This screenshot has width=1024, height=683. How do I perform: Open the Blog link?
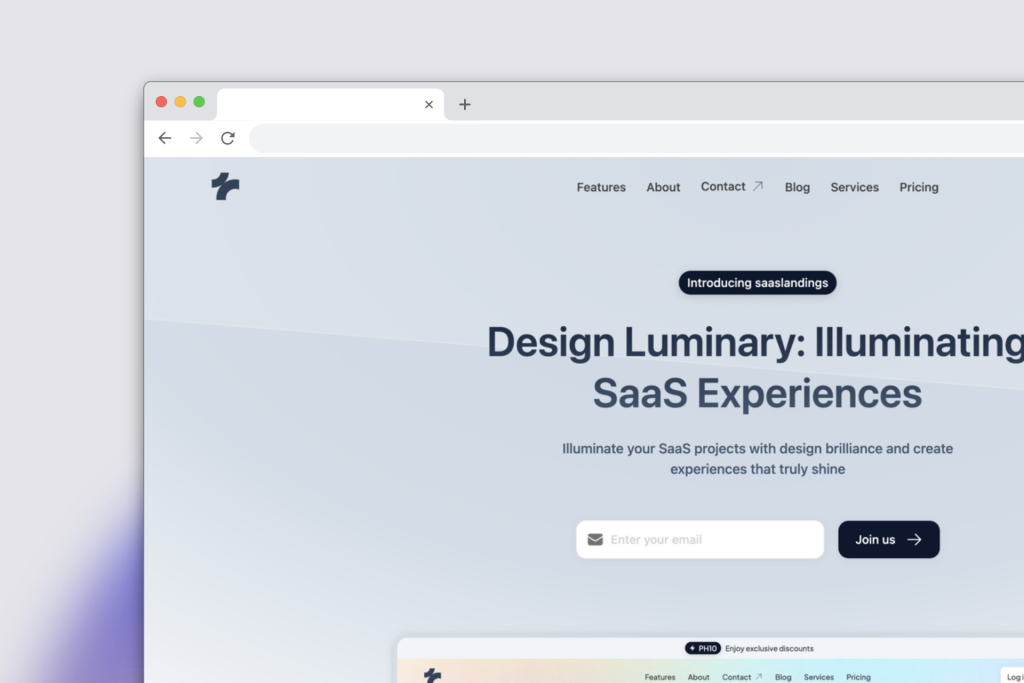797,187
